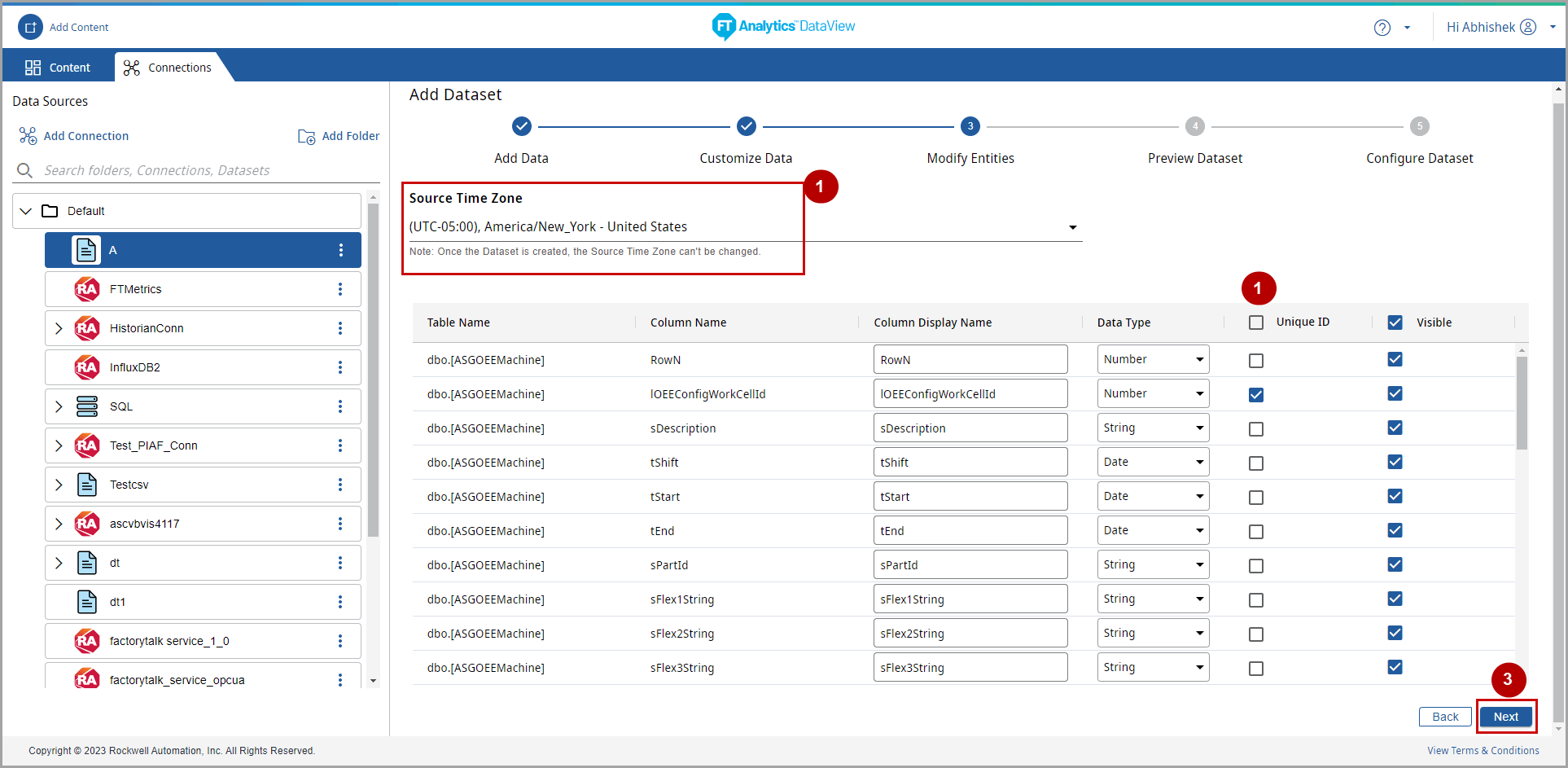Select the Connections tab
Viewport: 1568px width, 768px height.
coord(169,68)
